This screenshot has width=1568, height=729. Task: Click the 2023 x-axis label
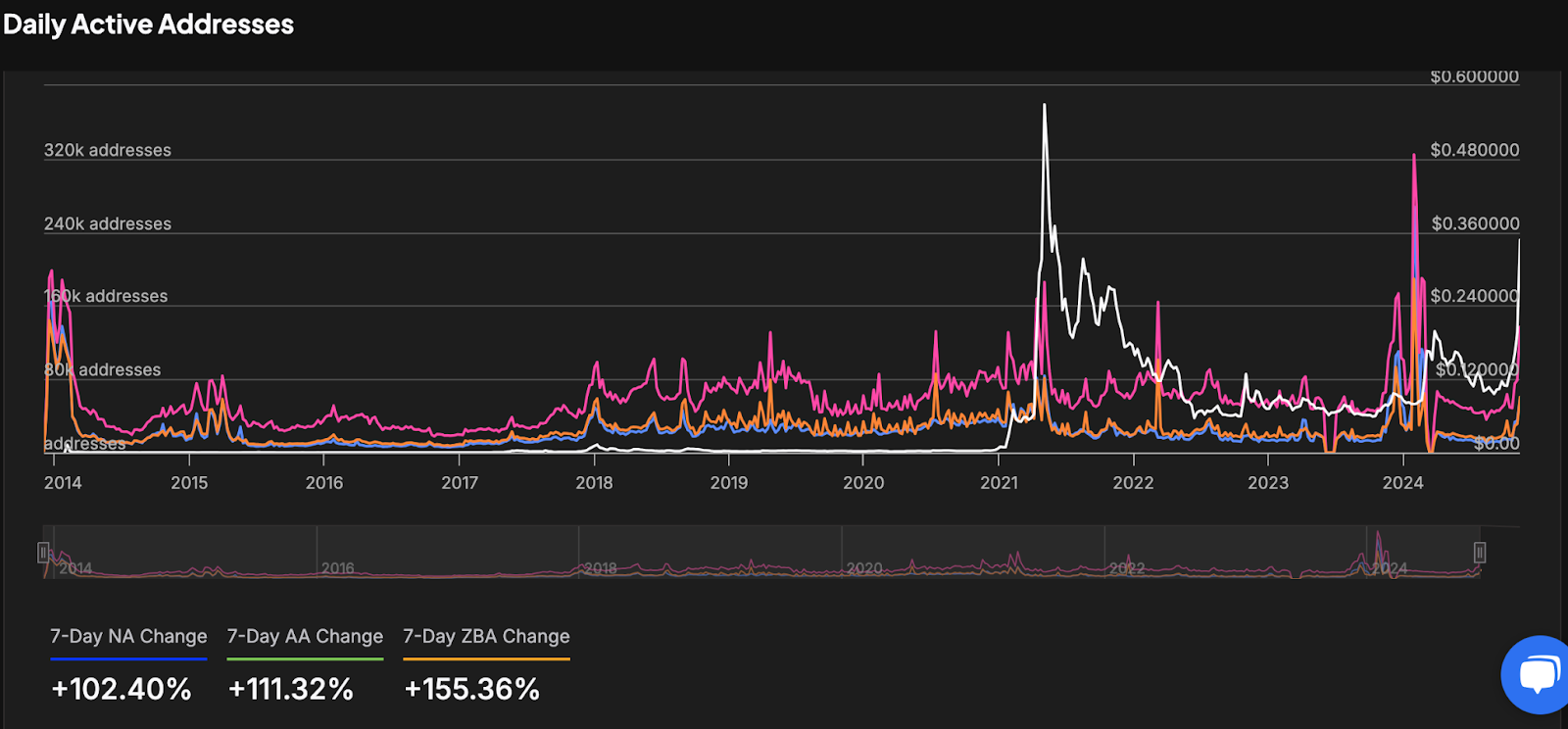point(1268,483)
